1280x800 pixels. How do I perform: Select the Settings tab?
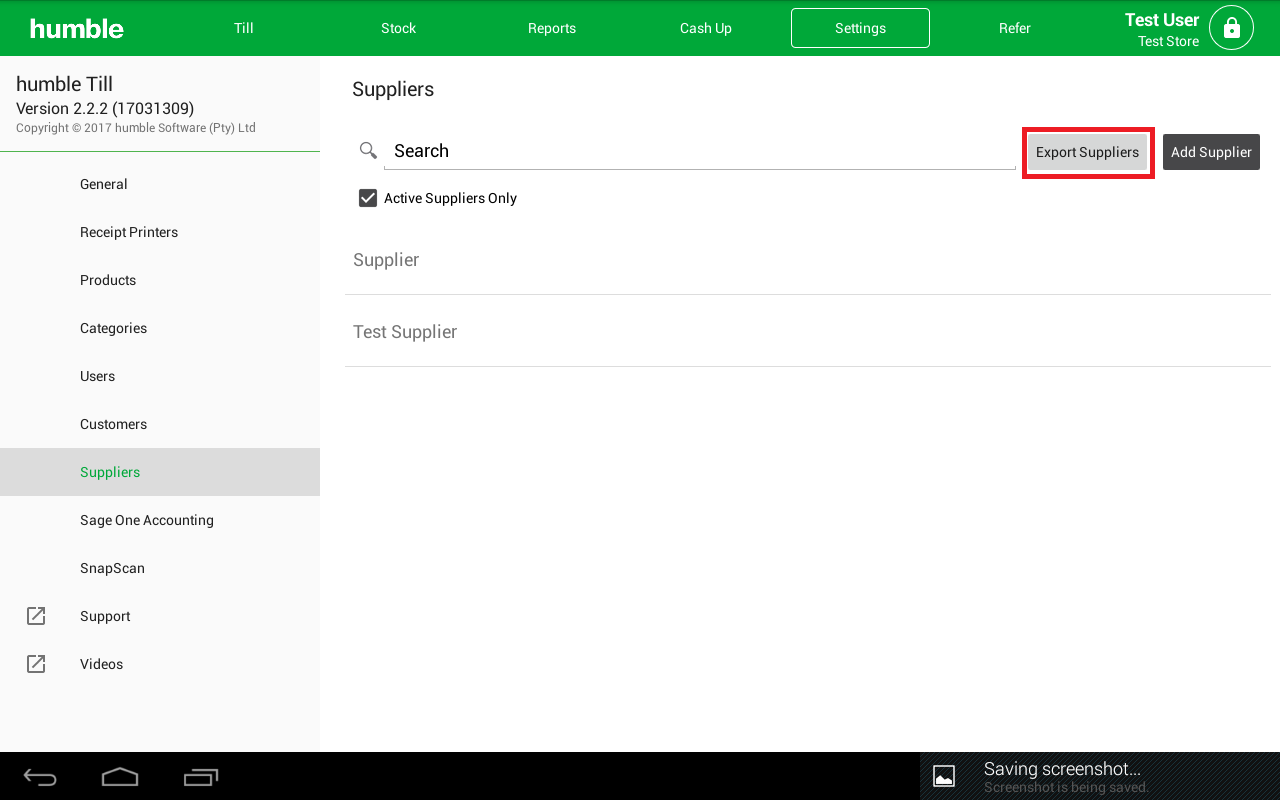(x=860, y=28)
